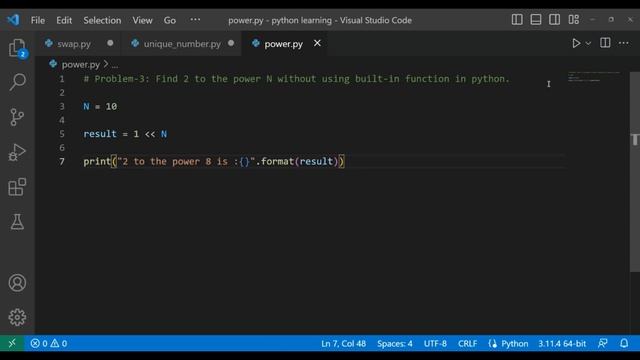
Task: Click line number 7 in gutter
Action: (62, 162)
